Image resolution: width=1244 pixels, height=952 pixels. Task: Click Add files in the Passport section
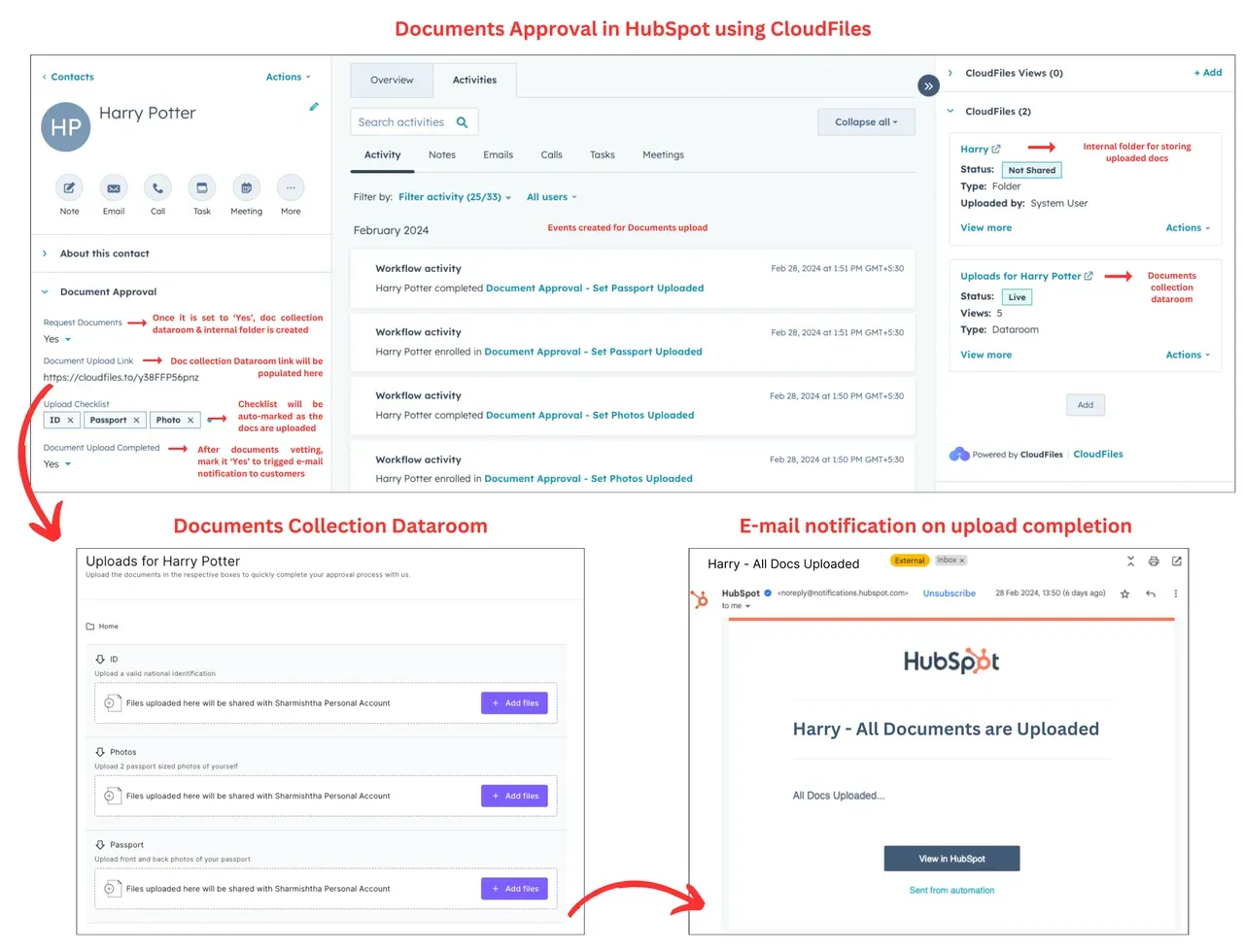pos(514,889)
